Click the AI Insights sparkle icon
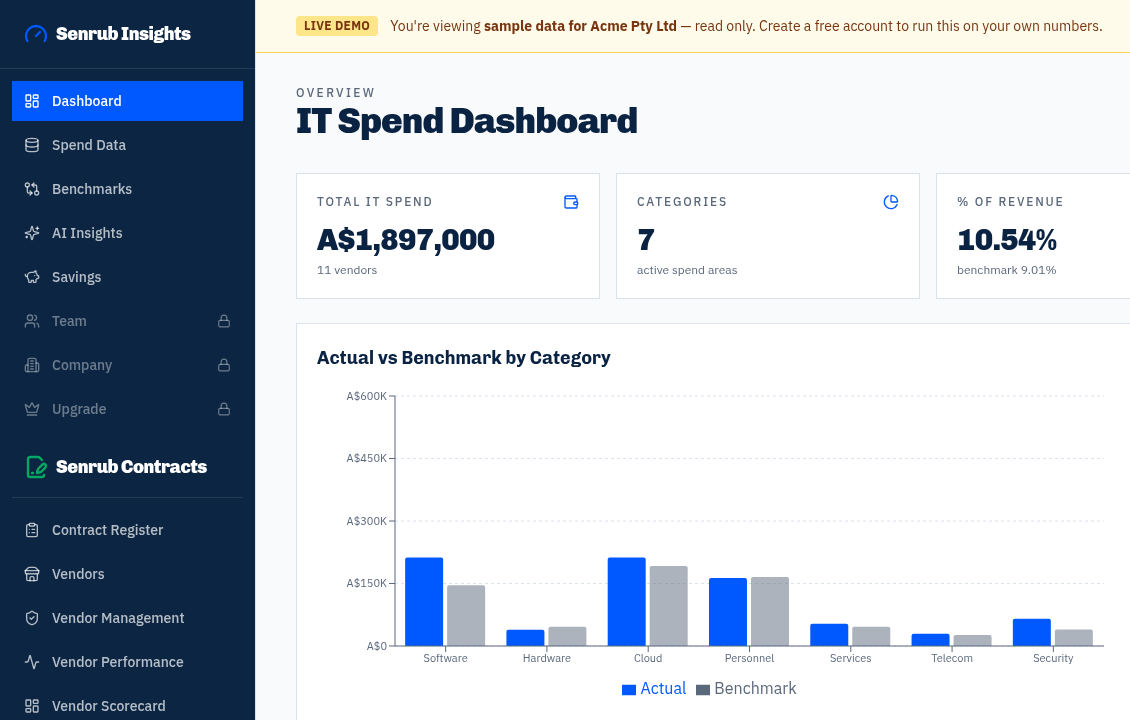 coord(32,233)
